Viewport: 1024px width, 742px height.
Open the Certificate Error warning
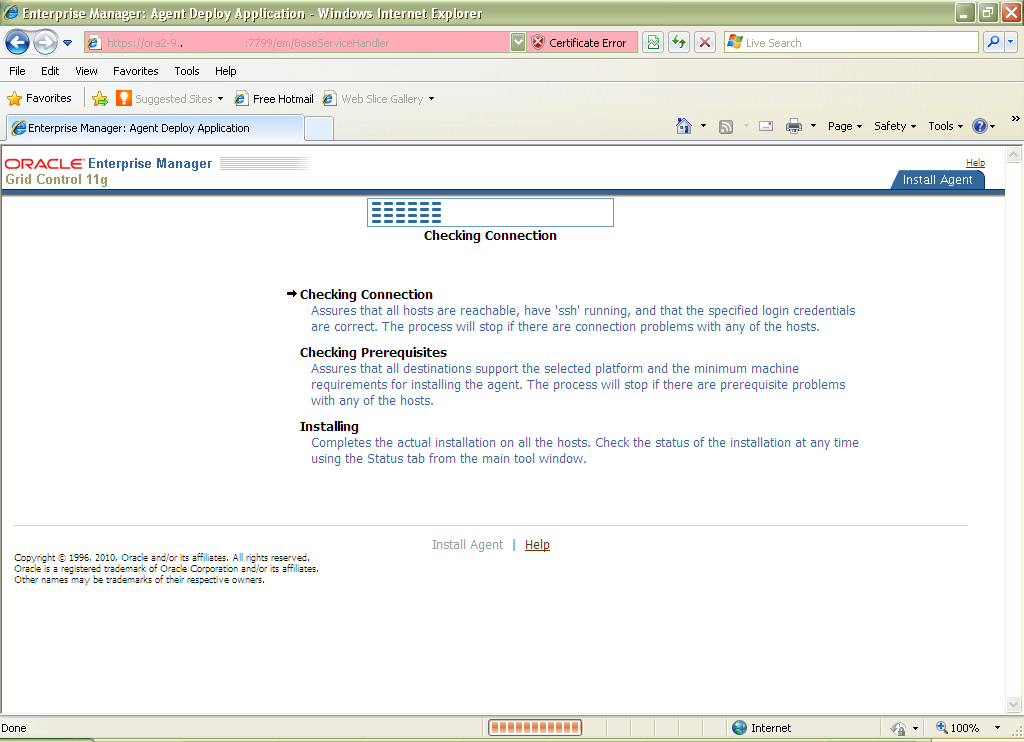point(581,42)
